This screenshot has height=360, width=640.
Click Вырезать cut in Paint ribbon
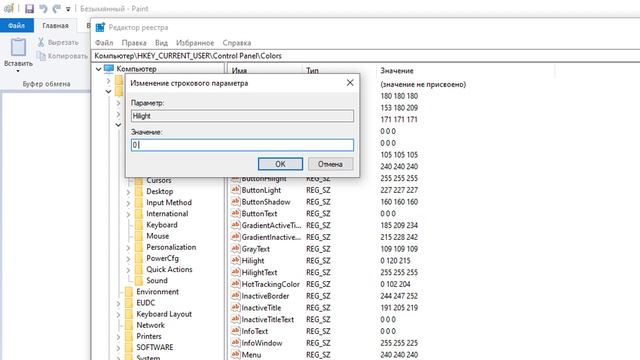tap(58, 42)
